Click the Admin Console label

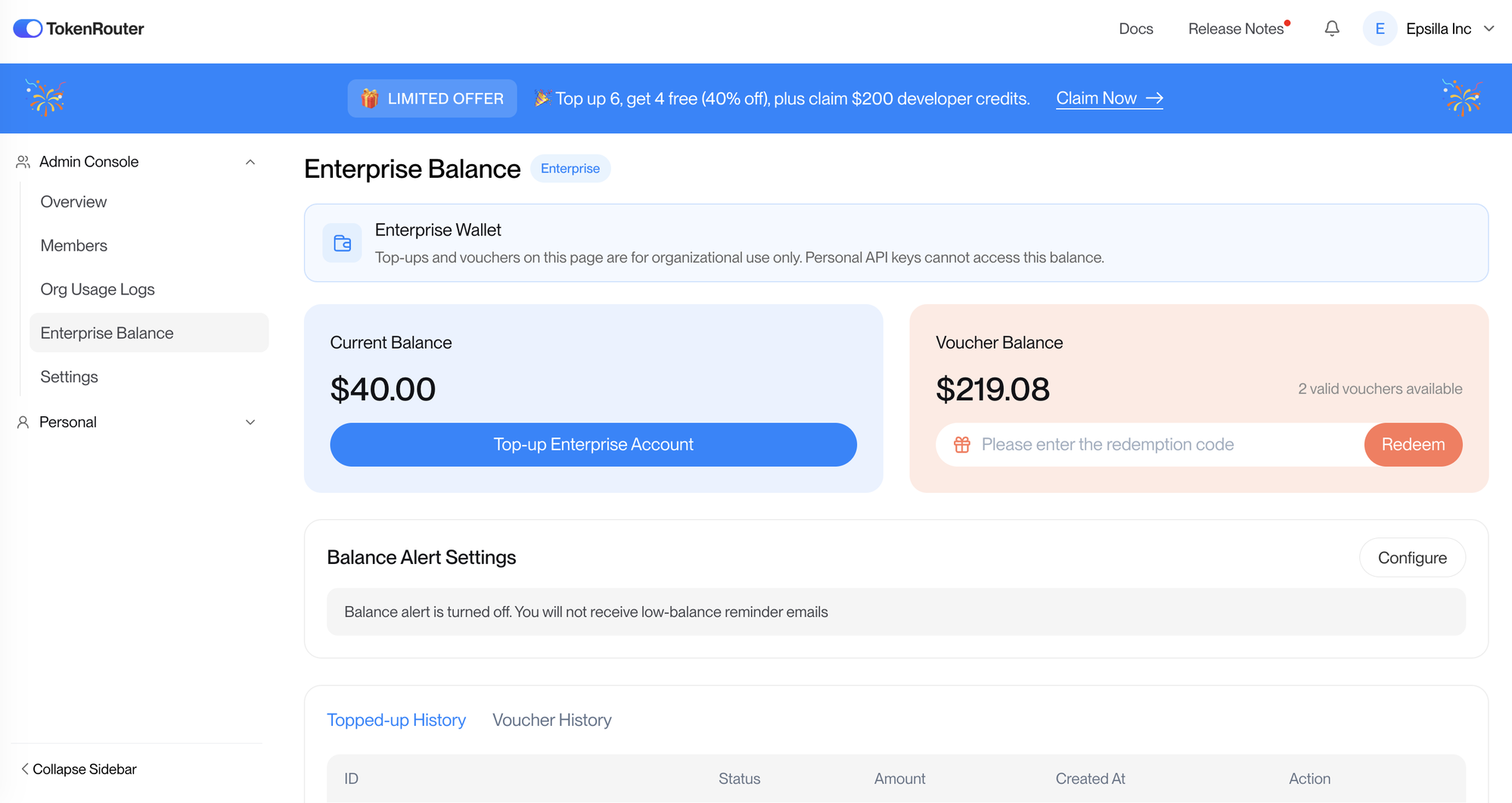(x=88, y=162)
